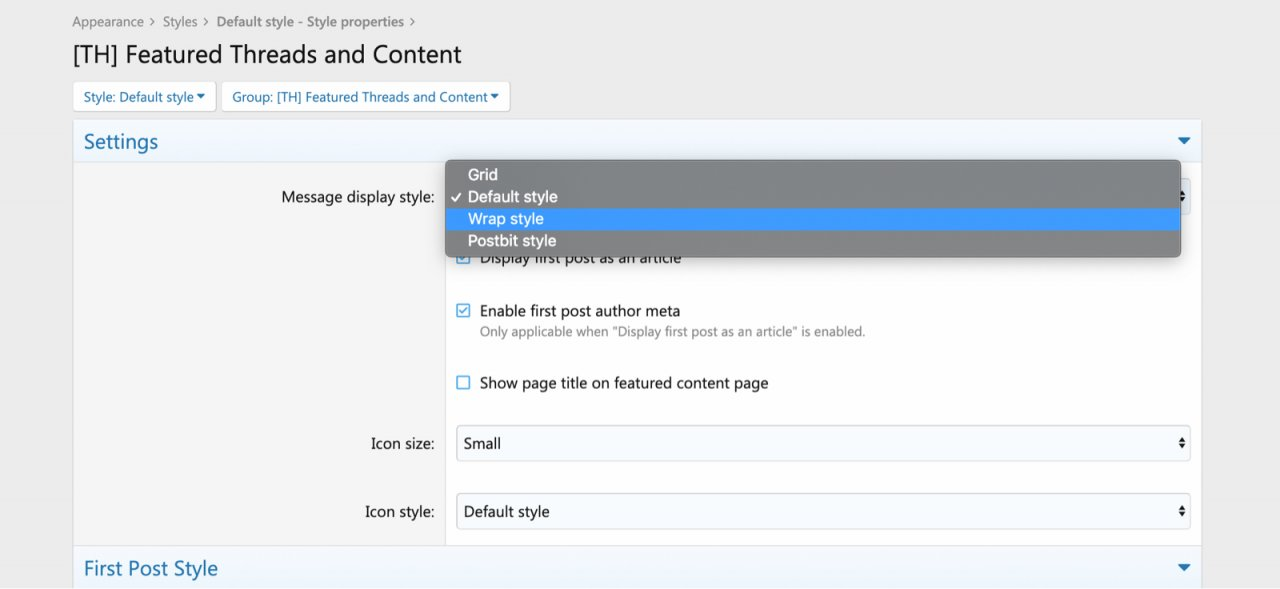Collapse the First Post Style arrow
This screenshot has height=589, width=1280.
(1184, 568)
